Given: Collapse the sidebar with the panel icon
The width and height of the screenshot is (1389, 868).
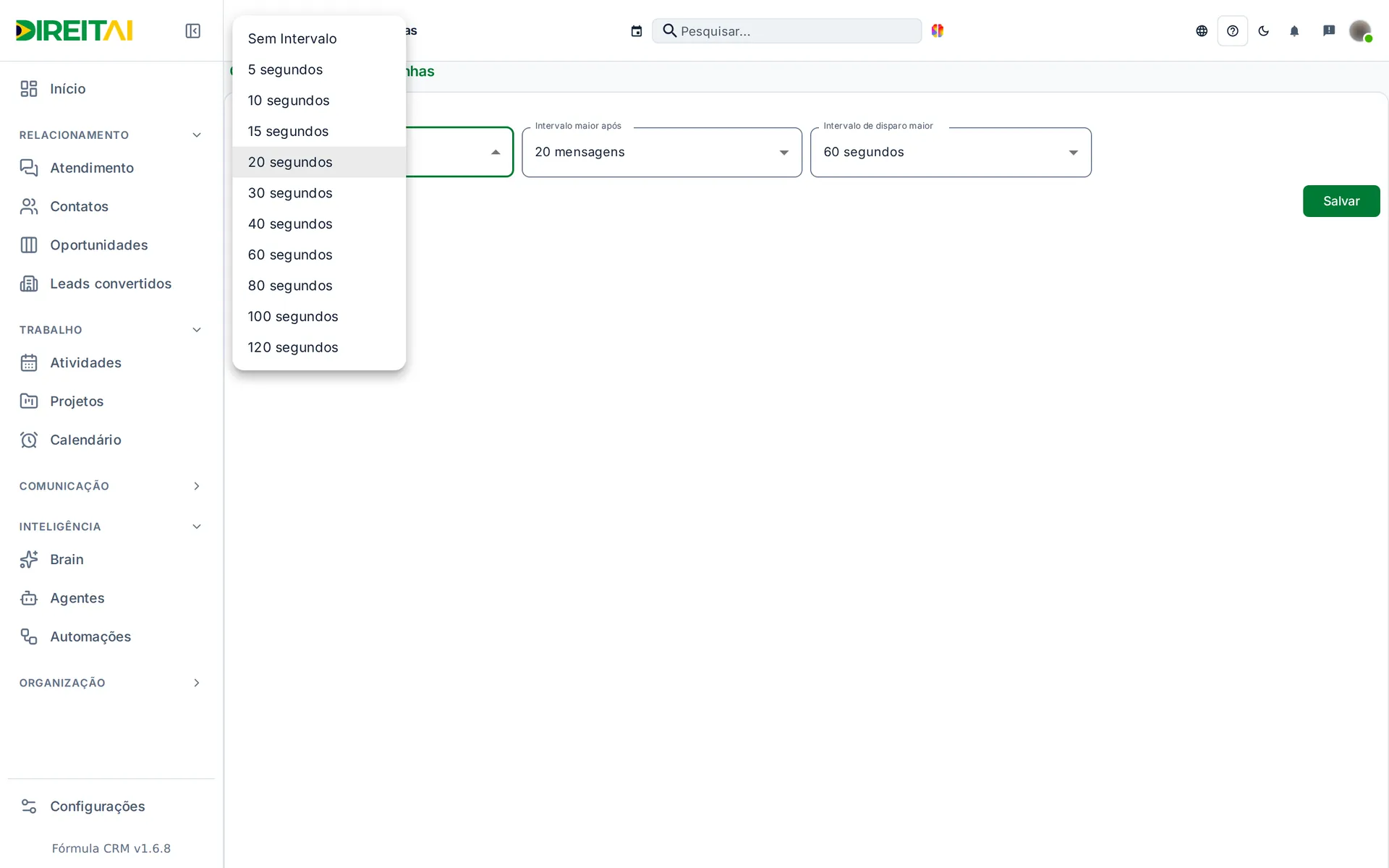Looking at the screenshot, I should pos(192,31).
